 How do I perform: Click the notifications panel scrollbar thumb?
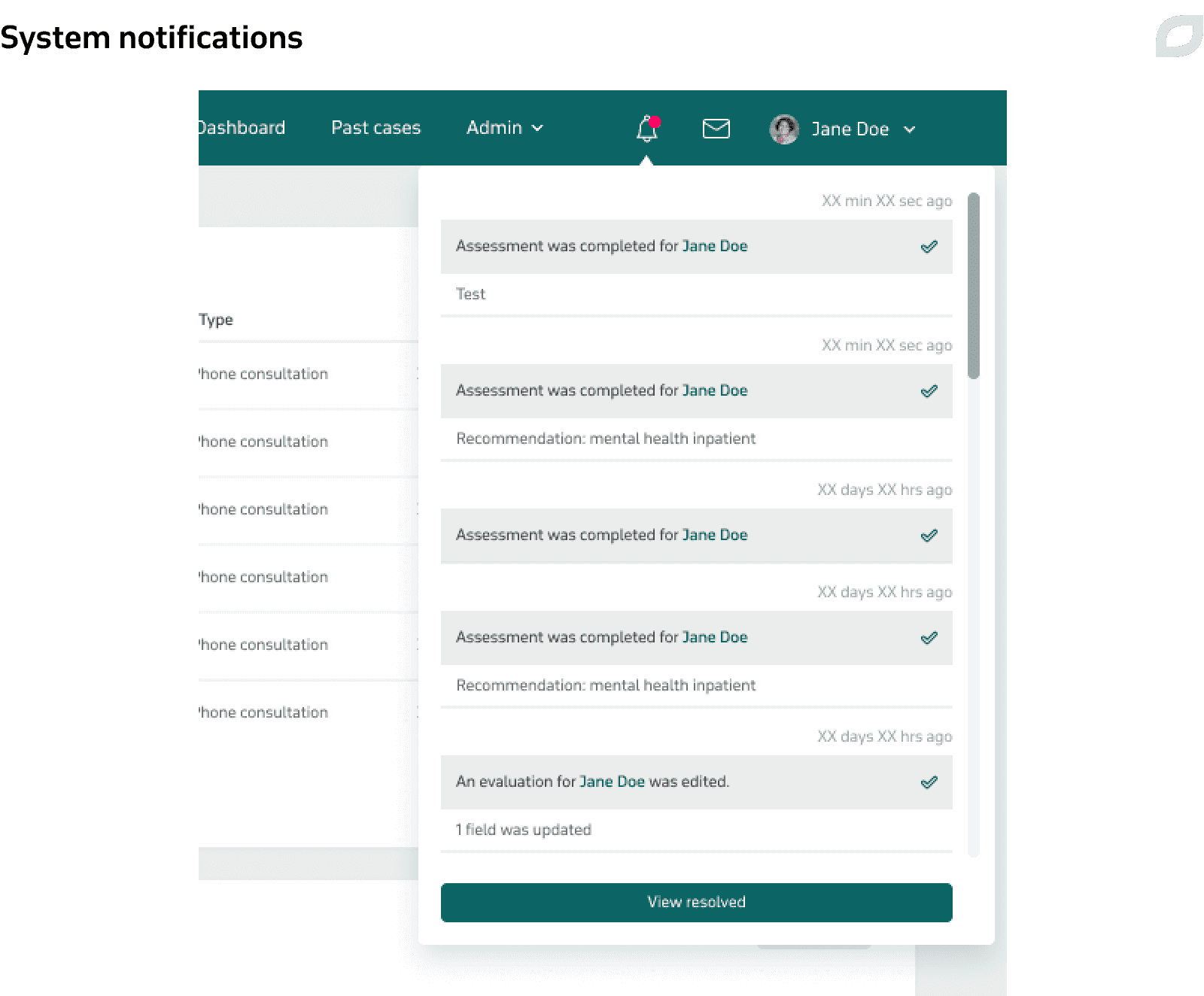[974, 286]
